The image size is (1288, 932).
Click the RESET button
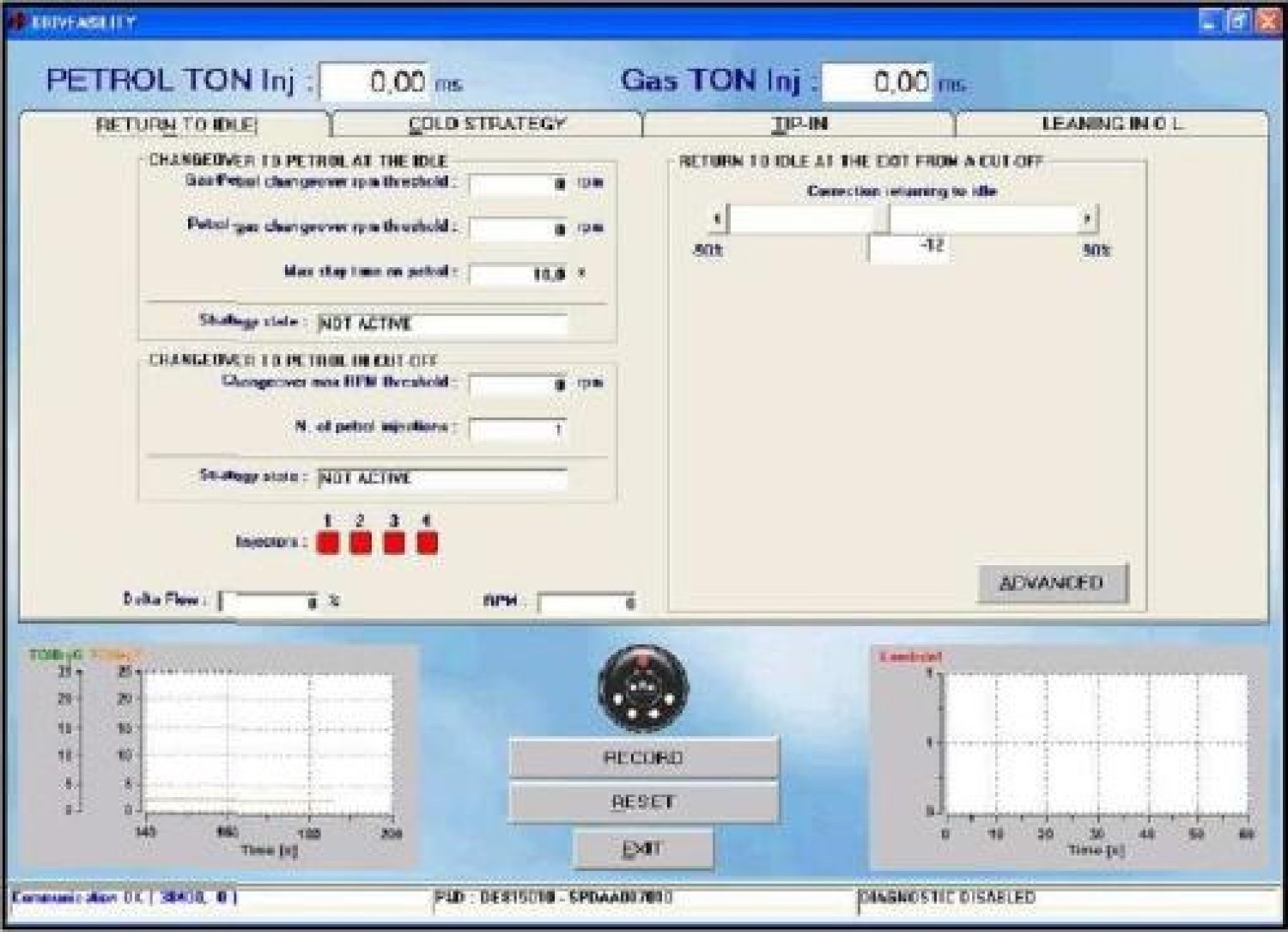point(643,802)
